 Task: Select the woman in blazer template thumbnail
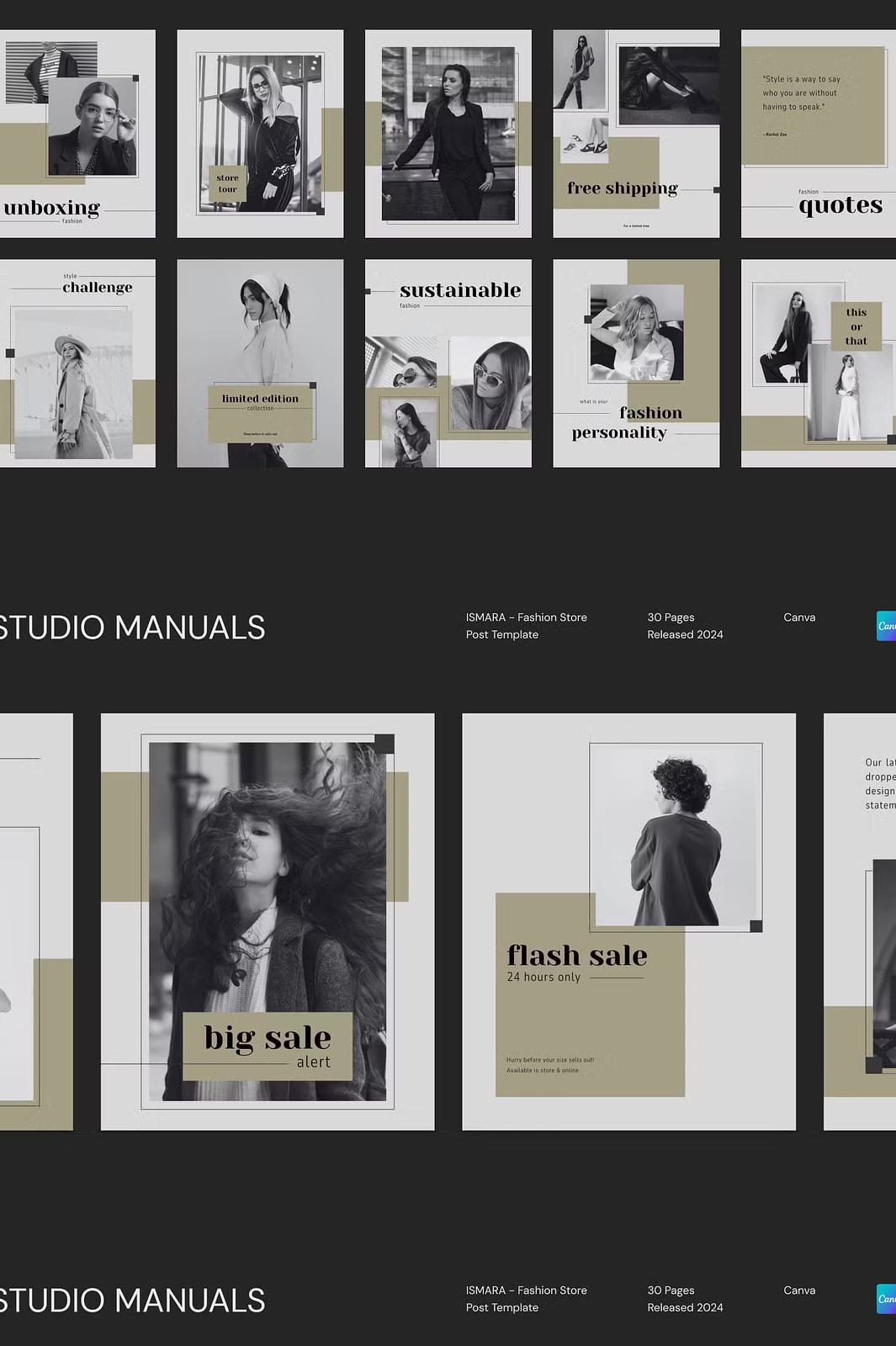[x=448, y=134]
